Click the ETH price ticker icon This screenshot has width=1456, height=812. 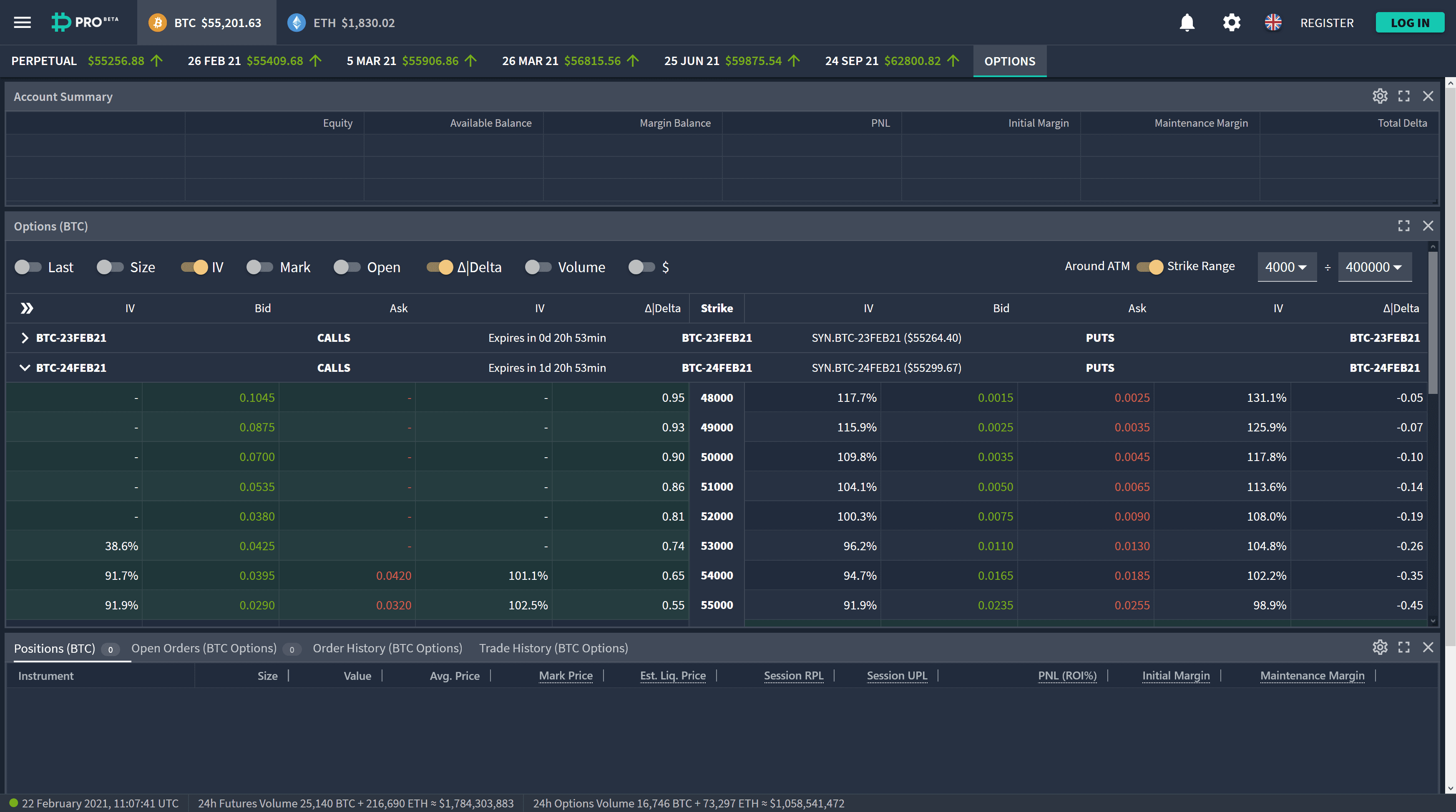click(297, 22)
